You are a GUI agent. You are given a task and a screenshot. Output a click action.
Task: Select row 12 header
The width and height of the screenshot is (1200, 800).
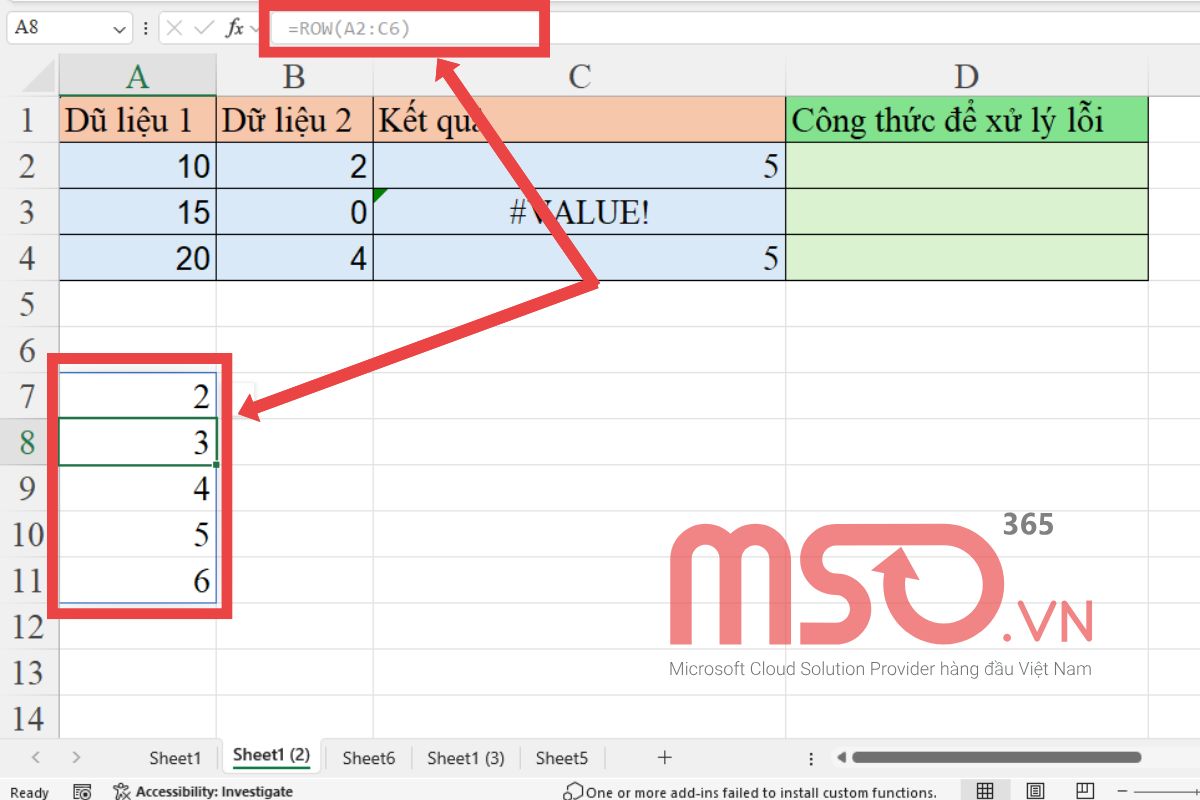28,626
